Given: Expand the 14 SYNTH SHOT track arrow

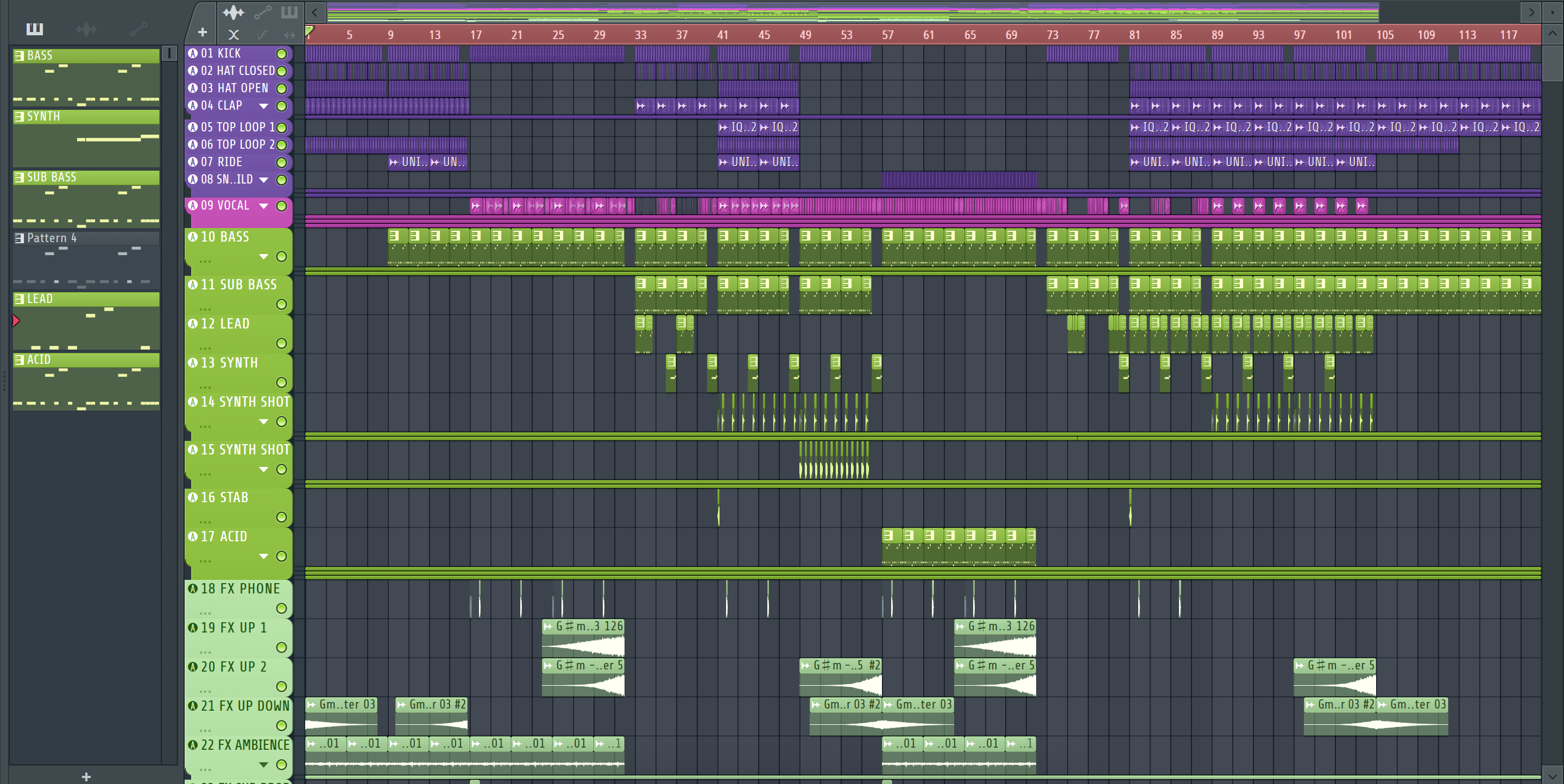Looking at the screenshot, I should (x=263, y=422).
